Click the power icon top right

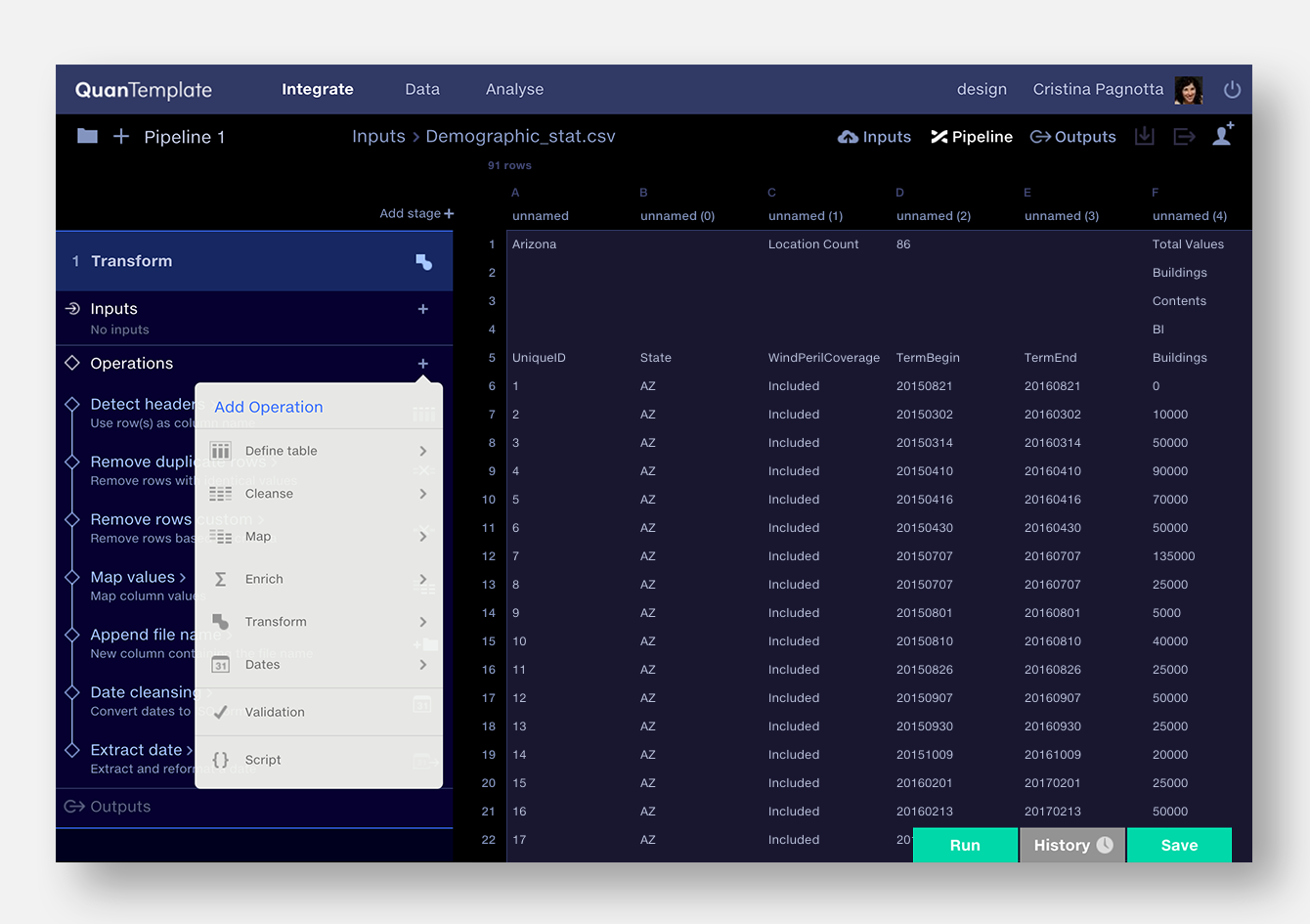pyautogui.click(x=1232, y=89)
